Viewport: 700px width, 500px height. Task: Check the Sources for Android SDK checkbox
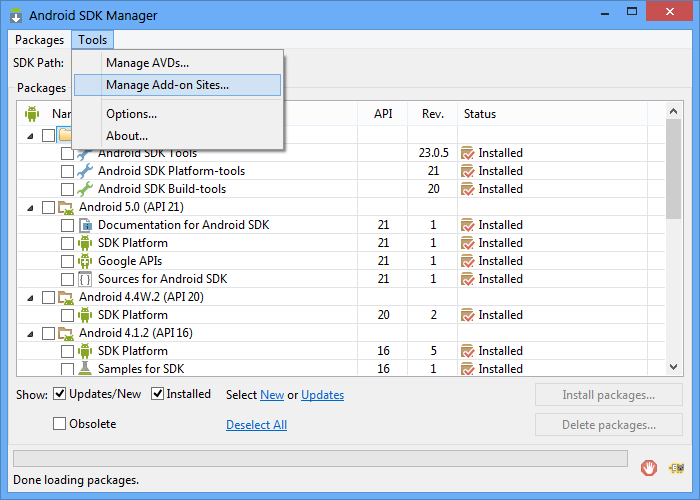pyautogui.click(x=67, y=279)
